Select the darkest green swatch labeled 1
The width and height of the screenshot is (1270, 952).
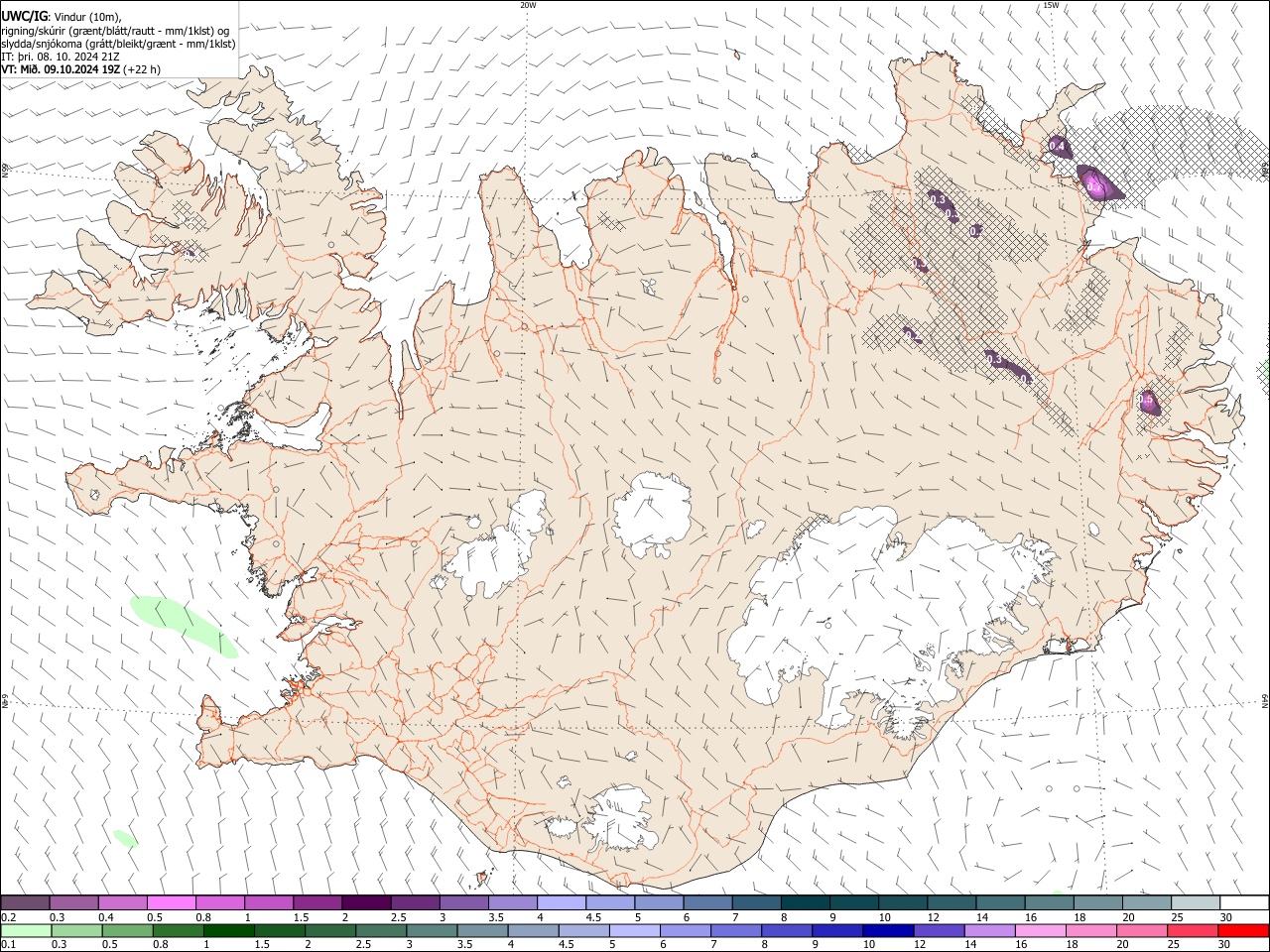229,930
